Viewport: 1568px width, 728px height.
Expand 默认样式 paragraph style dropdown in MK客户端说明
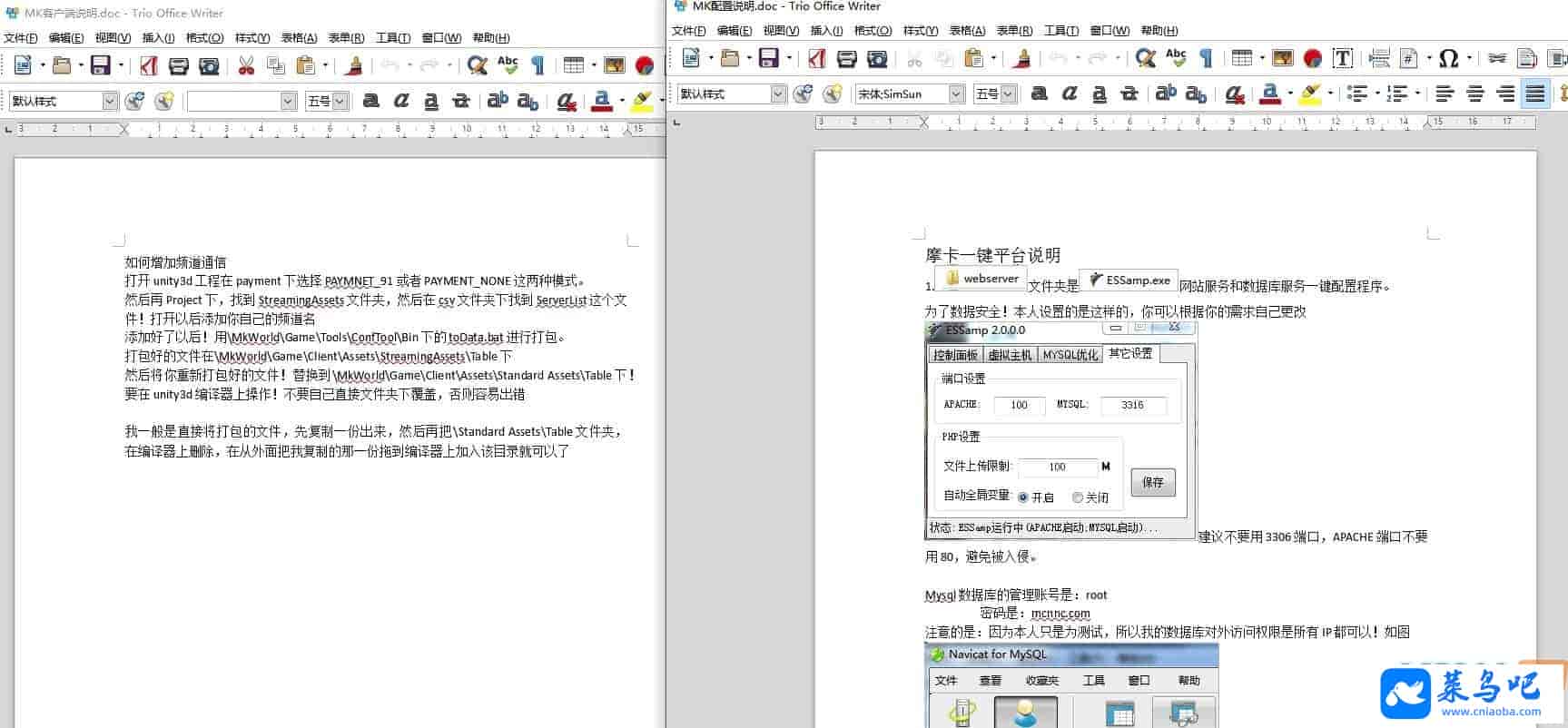pos(110,101)
